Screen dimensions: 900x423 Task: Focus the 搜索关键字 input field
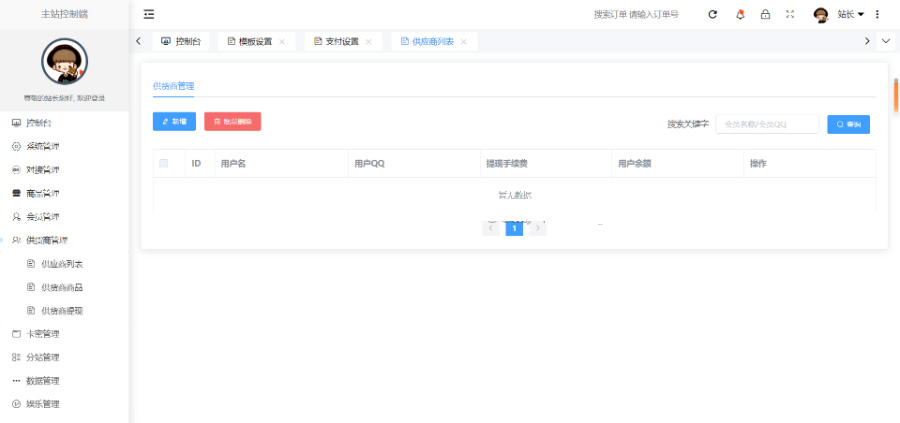point(766,124)
